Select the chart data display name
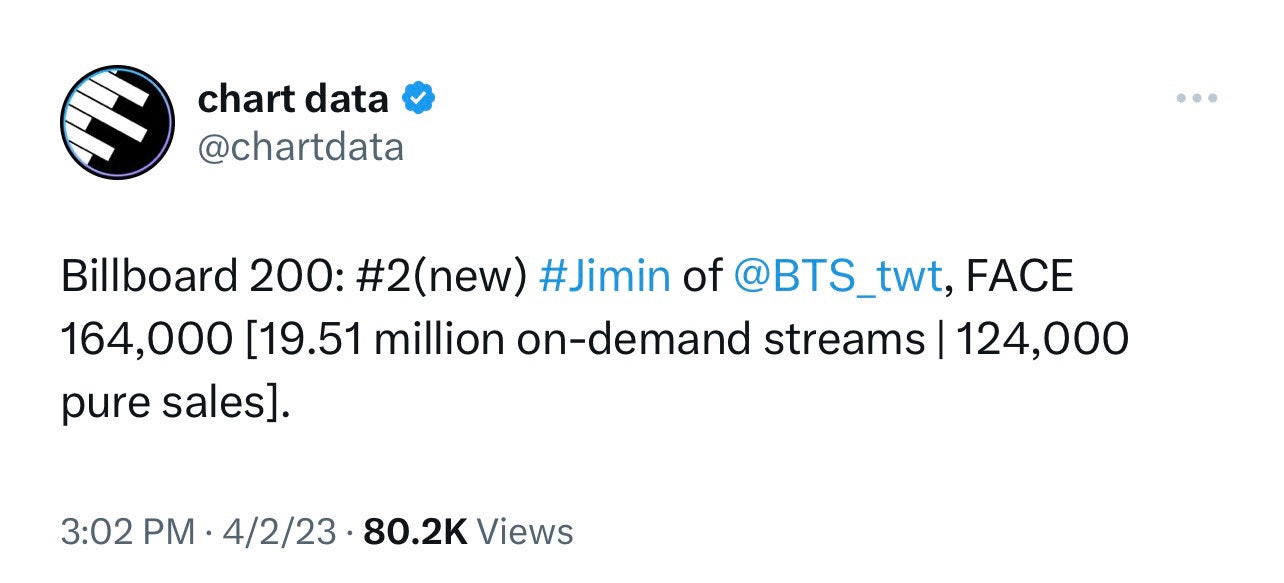The width and height of the screenshot is (1284, 583). pyautogui.click(x=293, y=97)
